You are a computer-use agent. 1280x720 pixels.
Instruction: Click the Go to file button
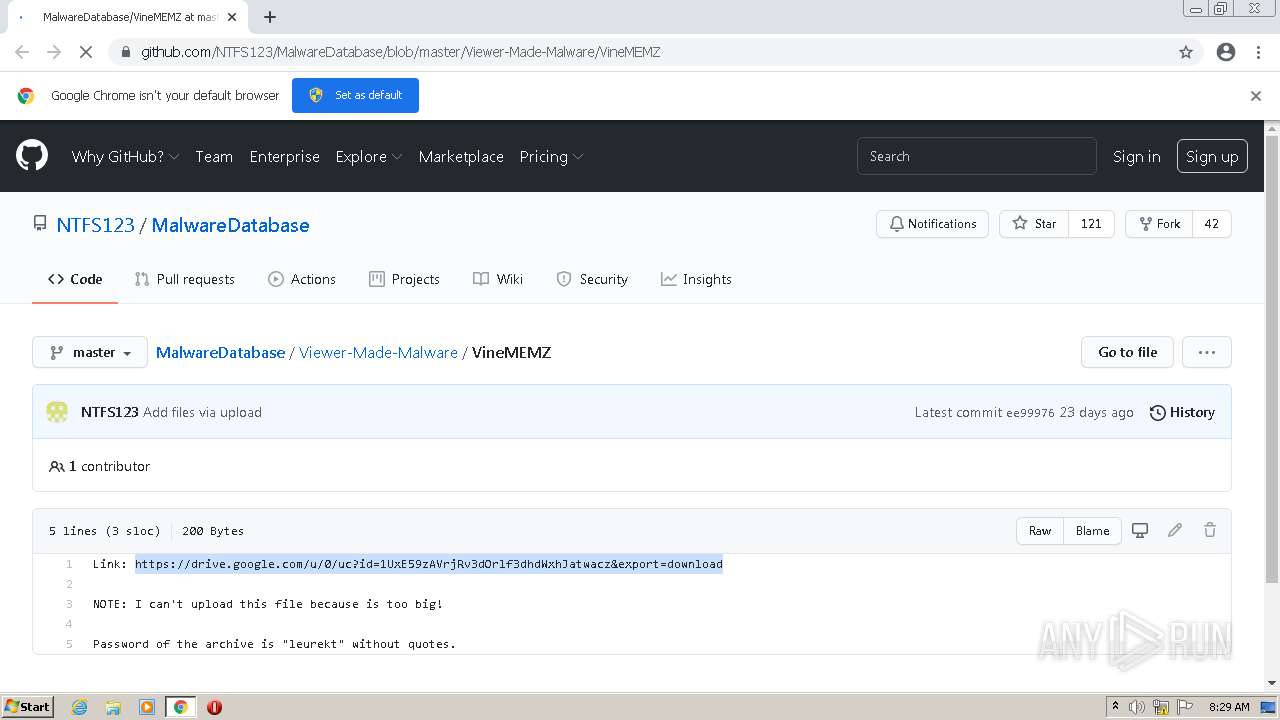pyautogui.click(x=1127, y=352)
